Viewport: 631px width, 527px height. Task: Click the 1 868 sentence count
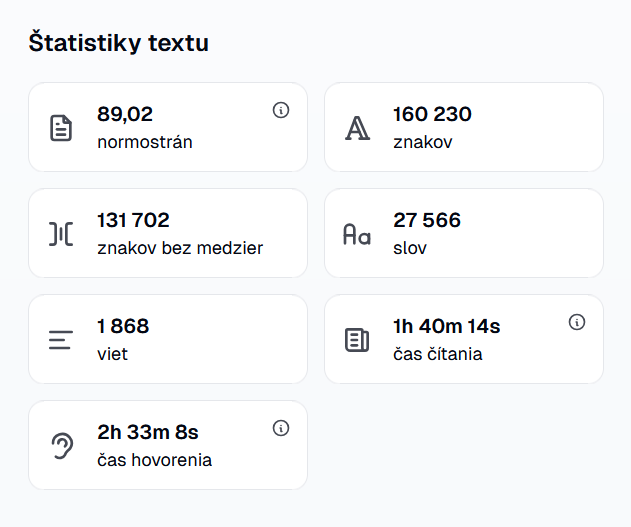[123, 327]
